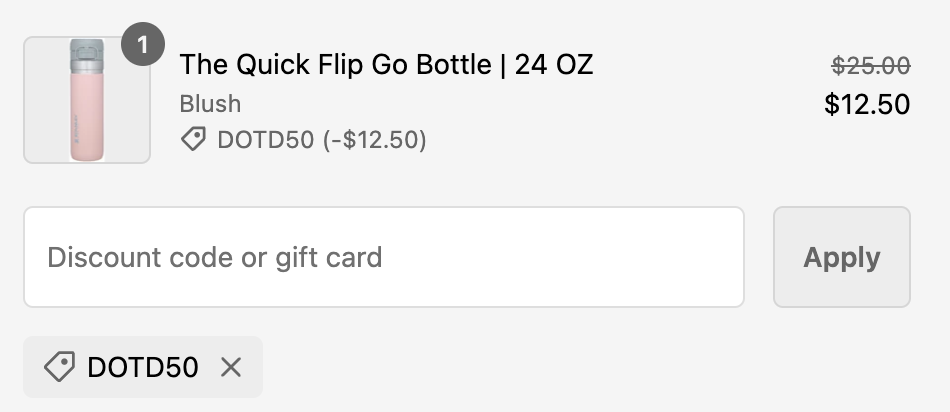Screen dimensions: 950x412
Task: Click the "(-$12.50)" savings amount under Blush
Action: (x=375, y=140)
